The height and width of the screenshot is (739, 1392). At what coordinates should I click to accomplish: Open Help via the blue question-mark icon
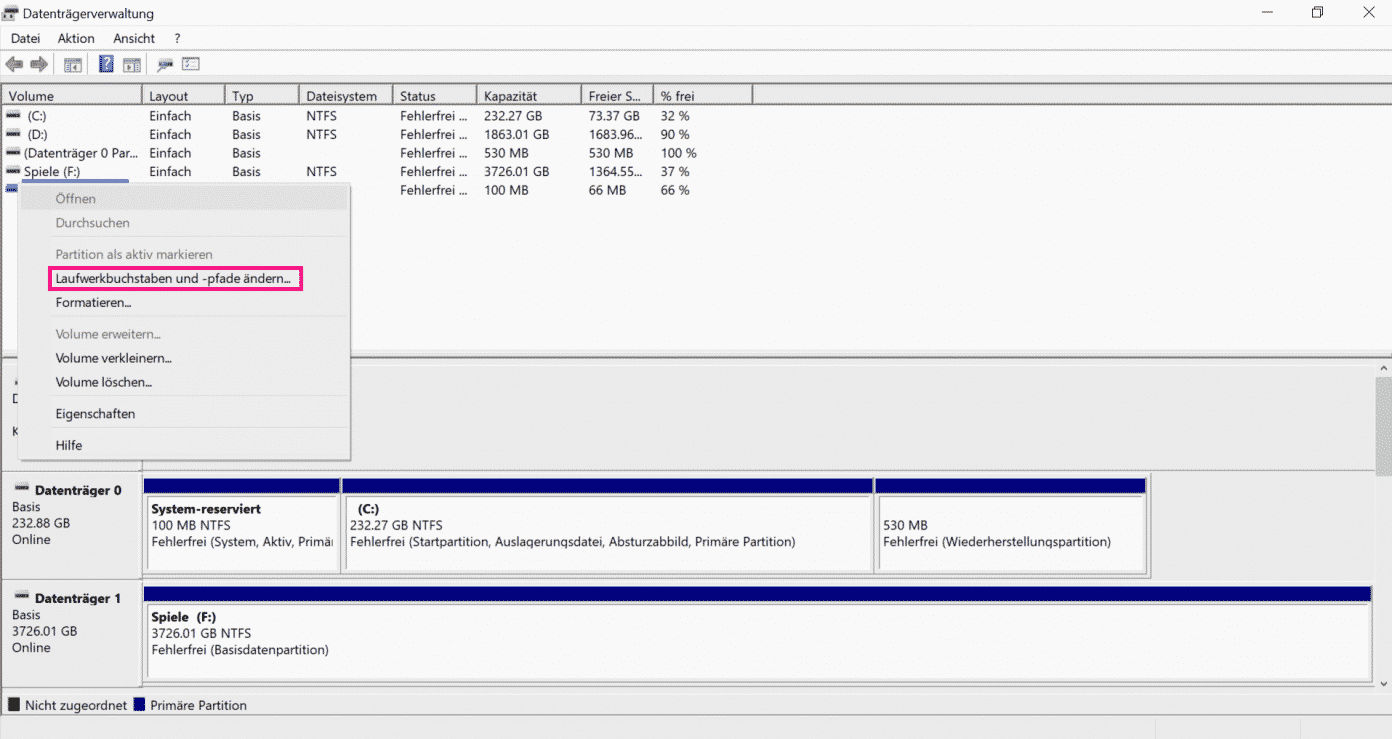point(106,64)
